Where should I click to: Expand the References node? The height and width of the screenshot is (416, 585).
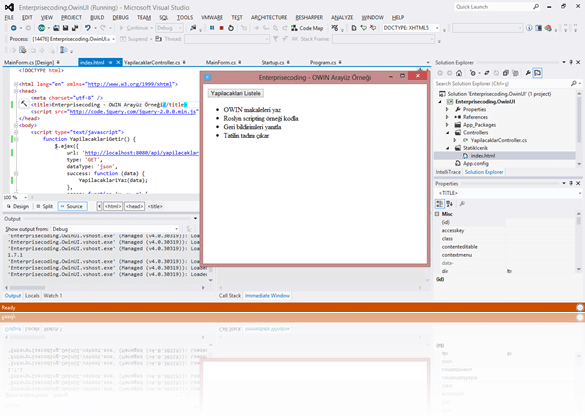447,117
